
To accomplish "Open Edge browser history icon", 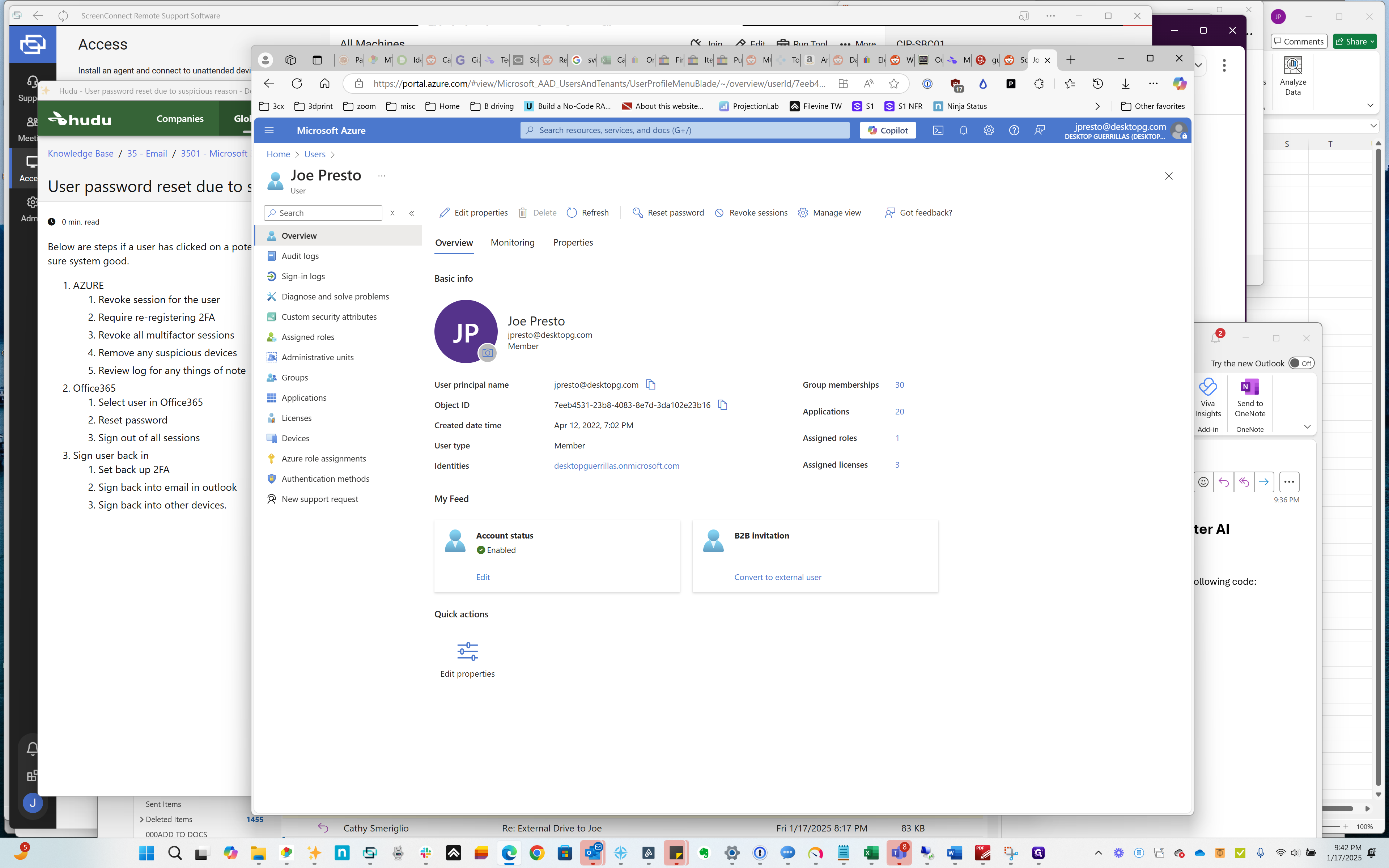I will click(x=1097, y=84).
